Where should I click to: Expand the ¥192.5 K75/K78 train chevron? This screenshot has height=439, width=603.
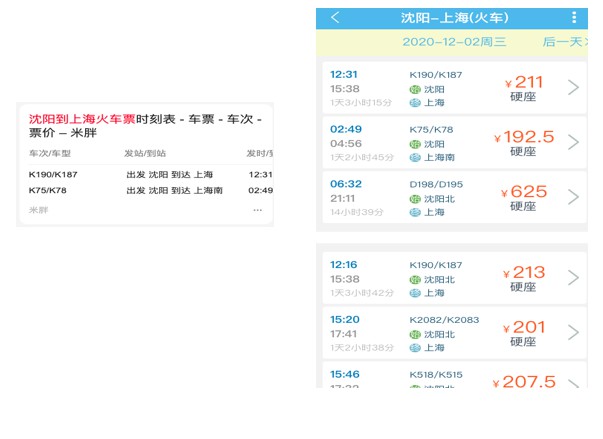[573, 142]
